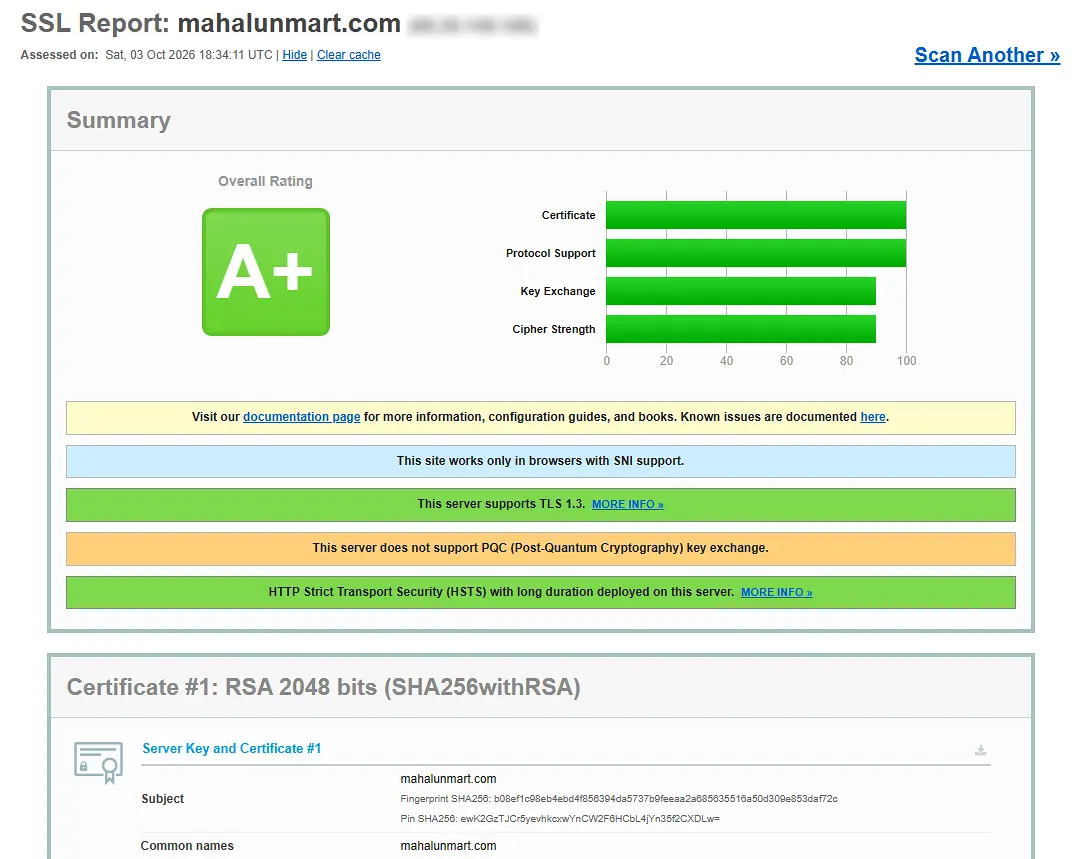
Task: Click the 'Overall Rating' label
Action: pos(265,182)
